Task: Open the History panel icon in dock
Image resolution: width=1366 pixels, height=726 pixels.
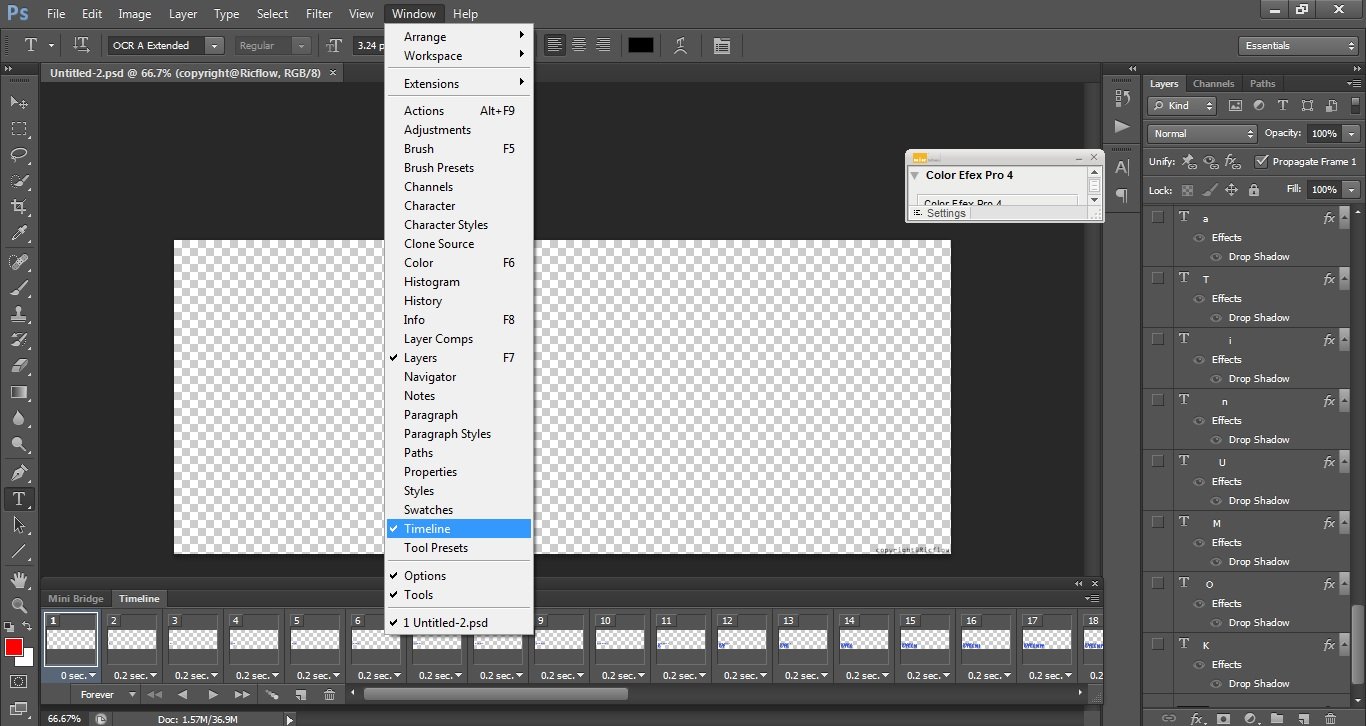Action: [1122, 98]
